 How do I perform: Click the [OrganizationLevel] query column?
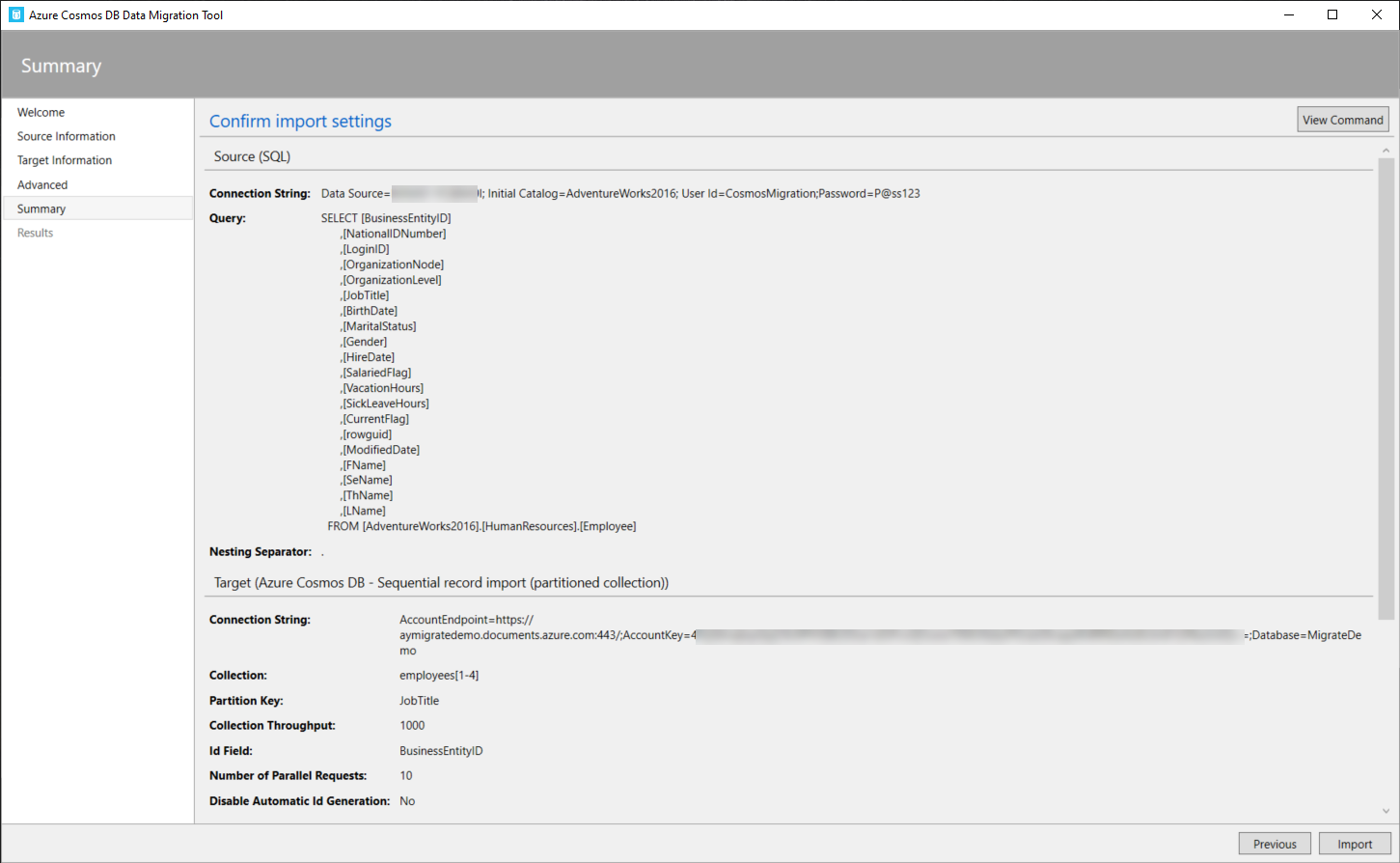pos(391,280)
